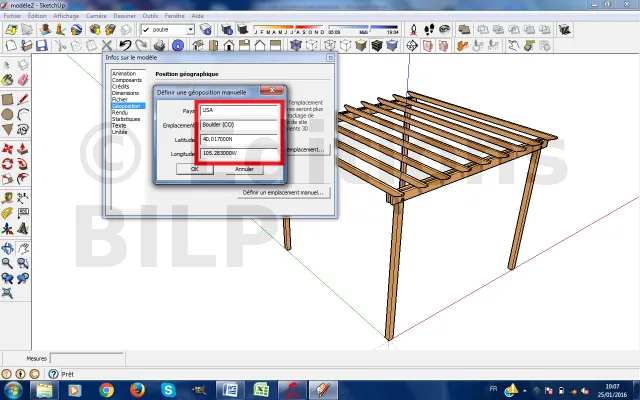
Task: Open the Caméra menu
Action: (96, 17)
